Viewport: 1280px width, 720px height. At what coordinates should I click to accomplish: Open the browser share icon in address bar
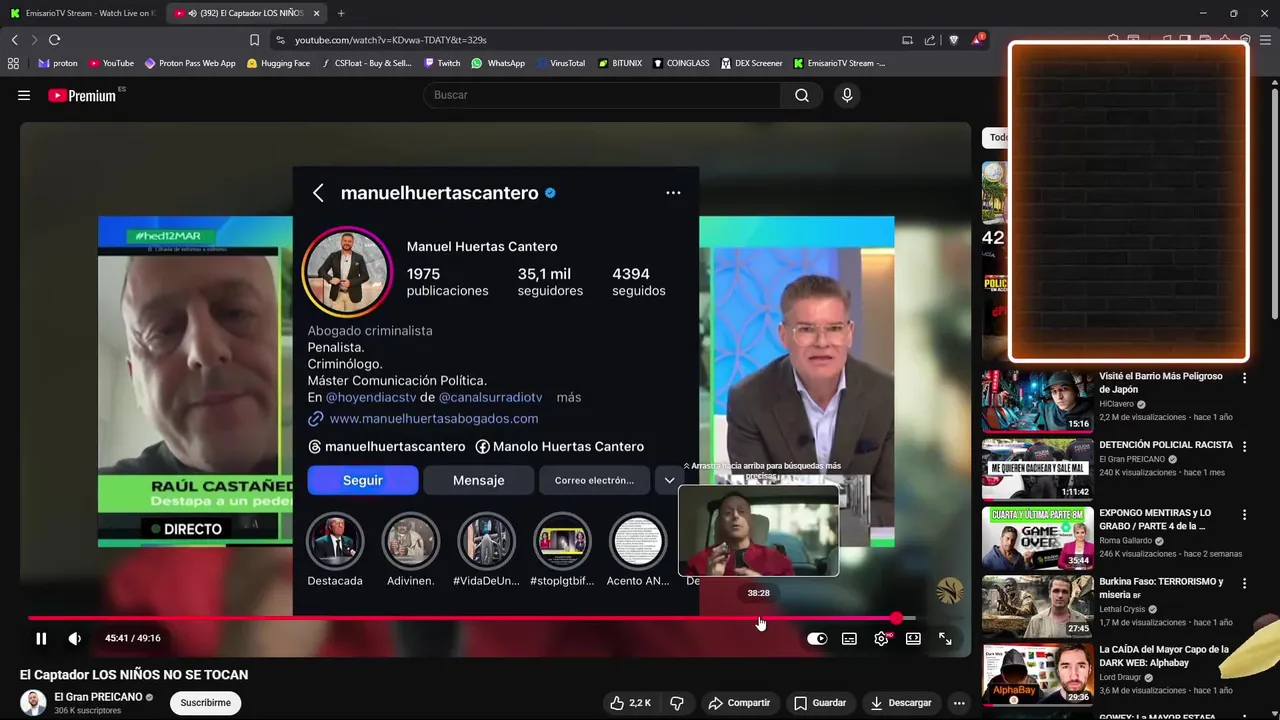point(930,40)
